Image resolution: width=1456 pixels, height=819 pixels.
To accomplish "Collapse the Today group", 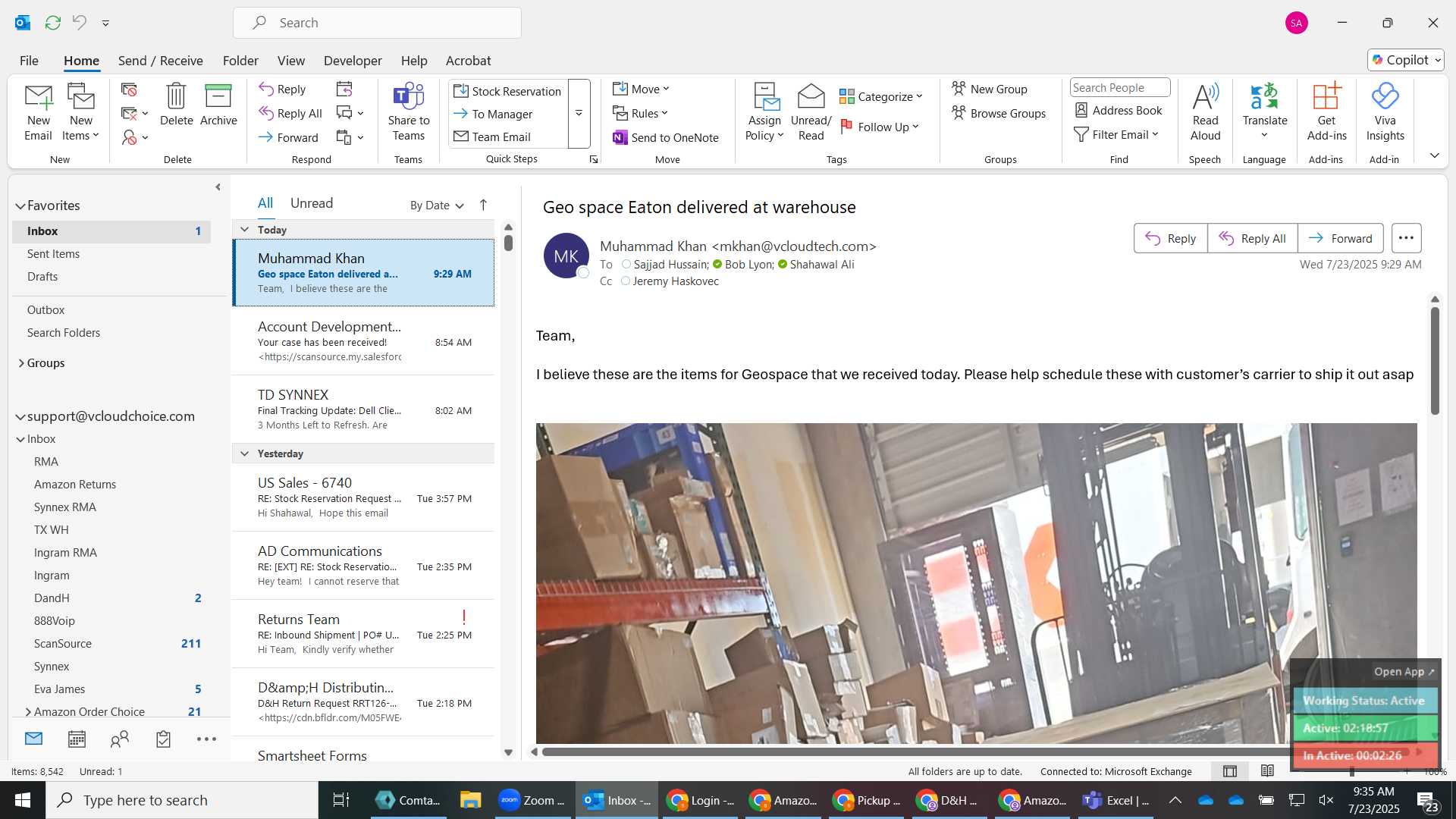I will (x=244, y=230).
